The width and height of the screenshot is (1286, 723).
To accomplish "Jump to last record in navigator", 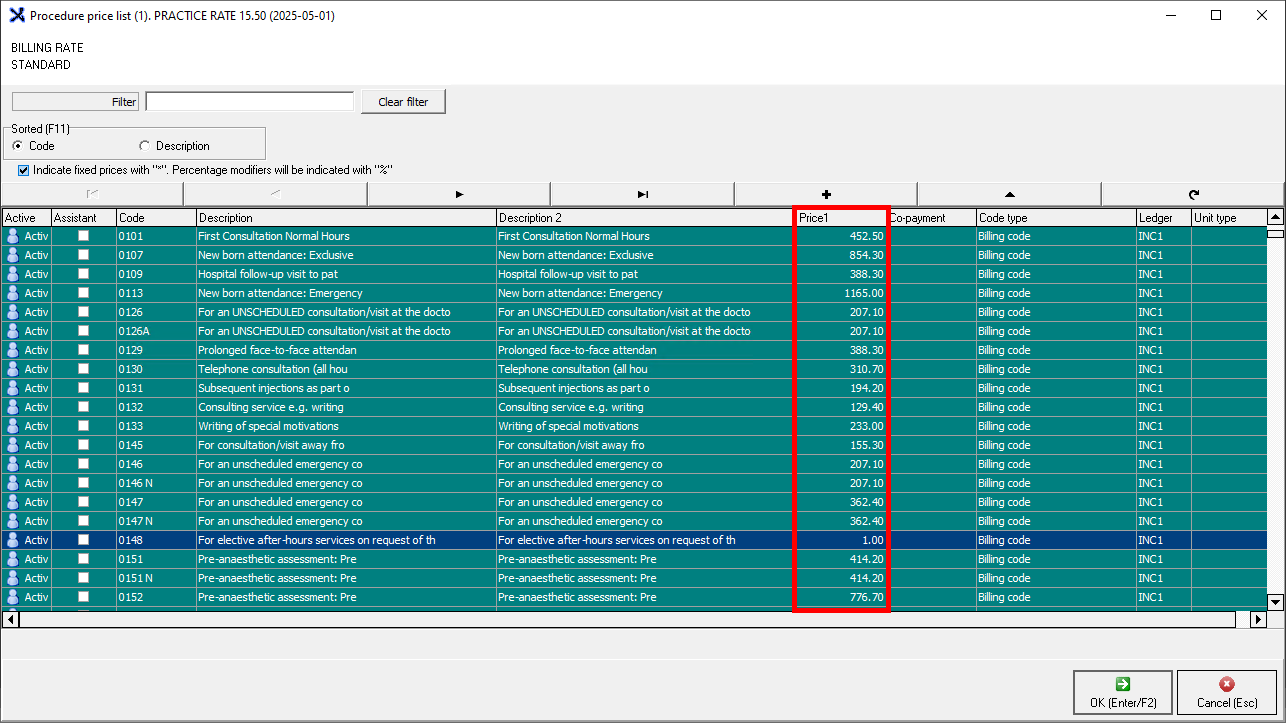I will (642, 194).
